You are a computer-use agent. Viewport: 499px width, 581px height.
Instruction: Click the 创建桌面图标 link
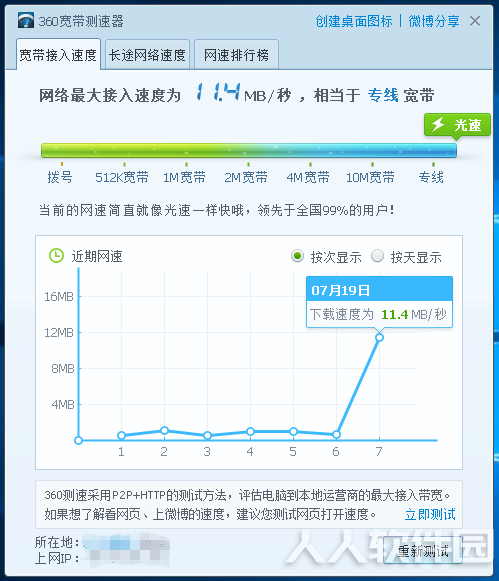click(354, 21)
